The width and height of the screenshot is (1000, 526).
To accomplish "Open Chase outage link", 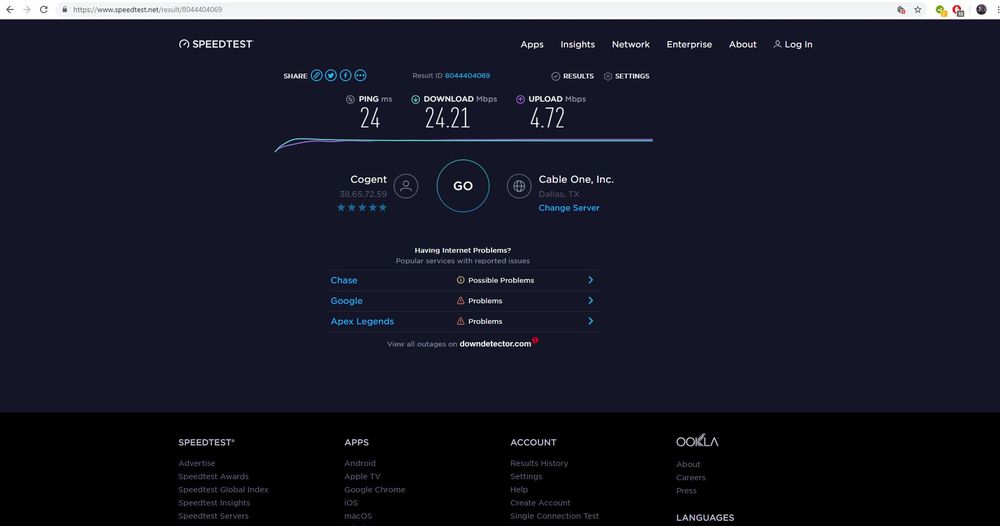I will click(x=344, y=280).
